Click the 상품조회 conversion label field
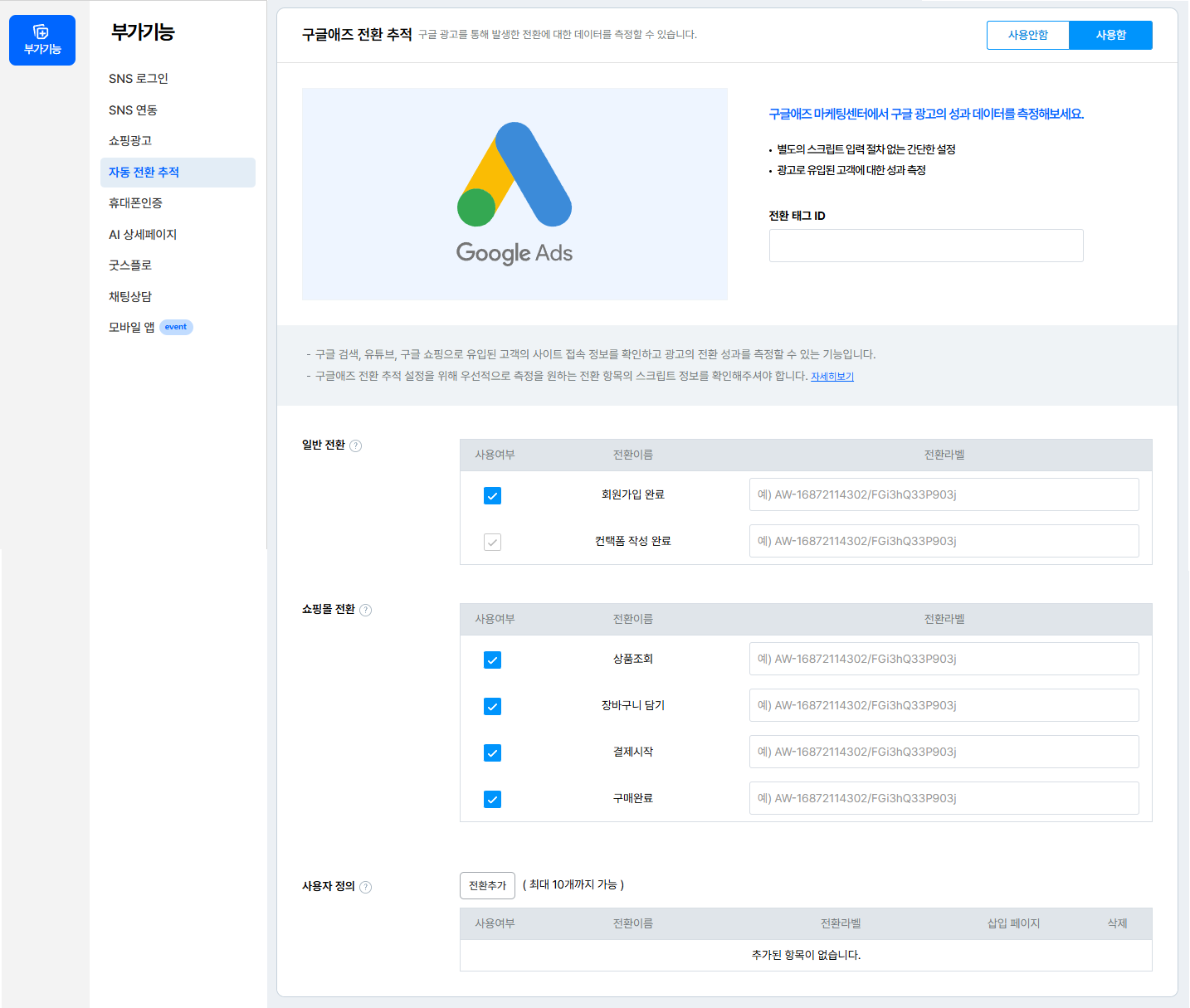Image resolution: width=1190 pixels, height=1008 pixels. tap(944, 659)
